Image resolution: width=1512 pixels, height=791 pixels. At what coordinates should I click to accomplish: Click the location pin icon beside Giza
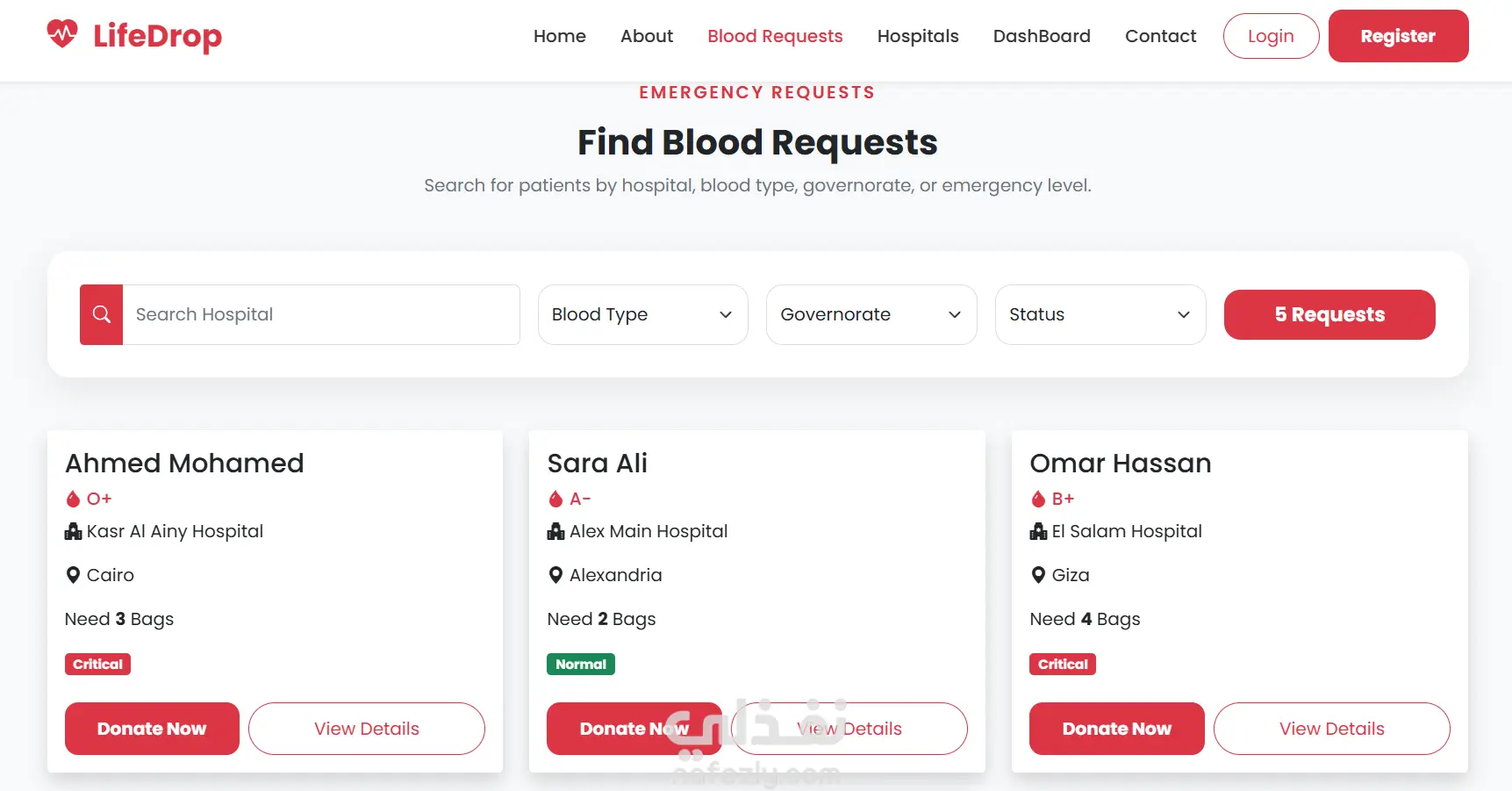1038,575
